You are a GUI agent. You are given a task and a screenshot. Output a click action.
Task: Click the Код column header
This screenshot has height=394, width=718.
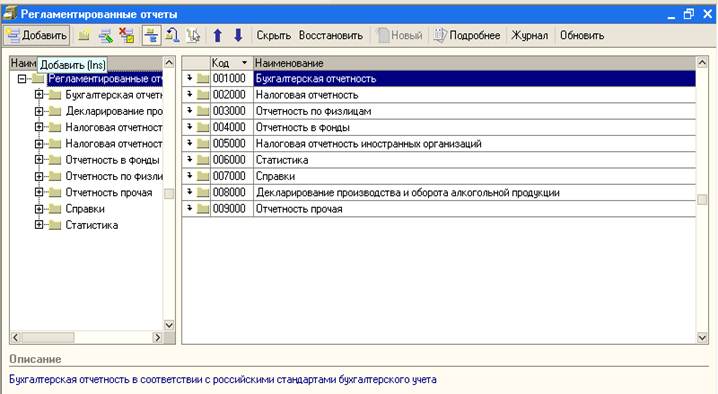click(x=231, y=63)
